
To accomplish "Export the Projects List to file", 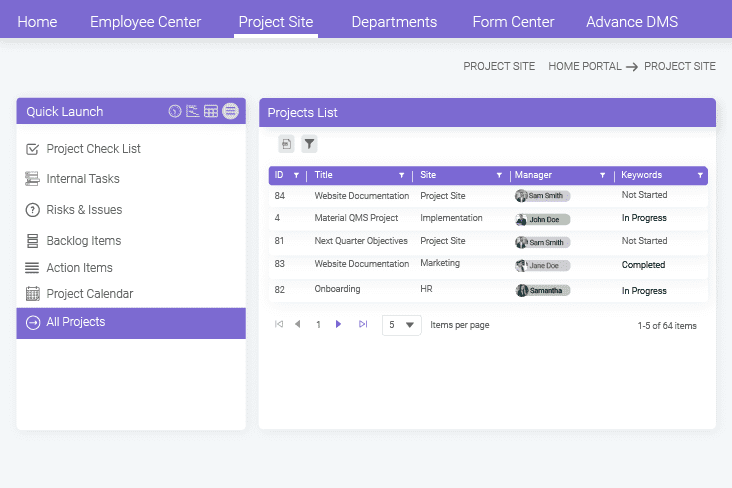I will [x=286, y=144].
